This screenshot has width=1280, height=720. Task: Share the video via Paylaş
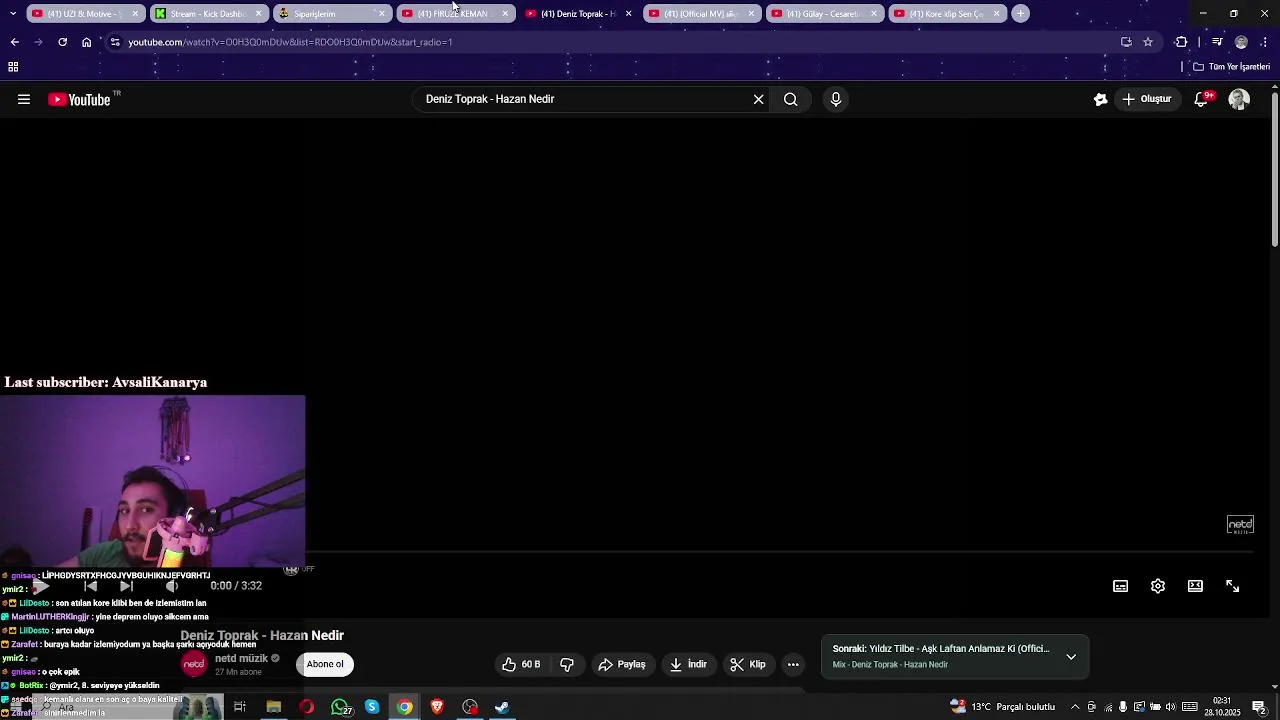tap(622, 664)
